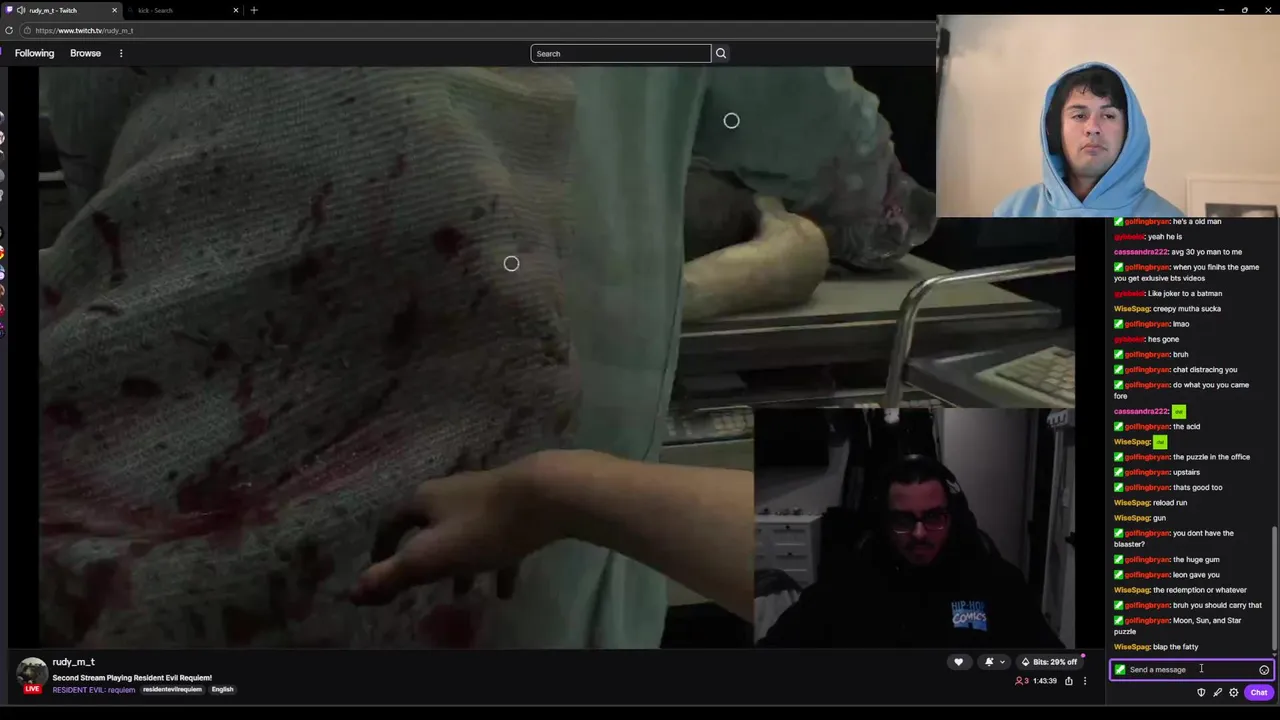The image size is (1280, 720).
Task: Click the stream uptime 1:43:39
Action: coord(1045,681)
